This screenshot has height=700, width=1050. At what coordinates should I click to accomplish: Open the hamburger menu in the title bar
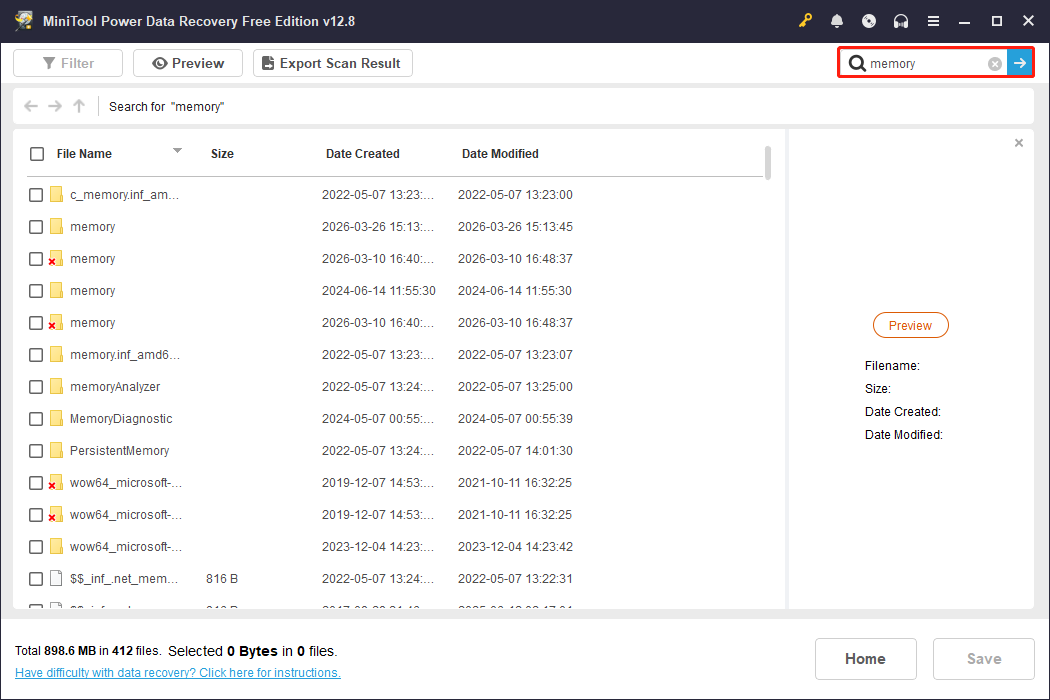tap(935, 20)
